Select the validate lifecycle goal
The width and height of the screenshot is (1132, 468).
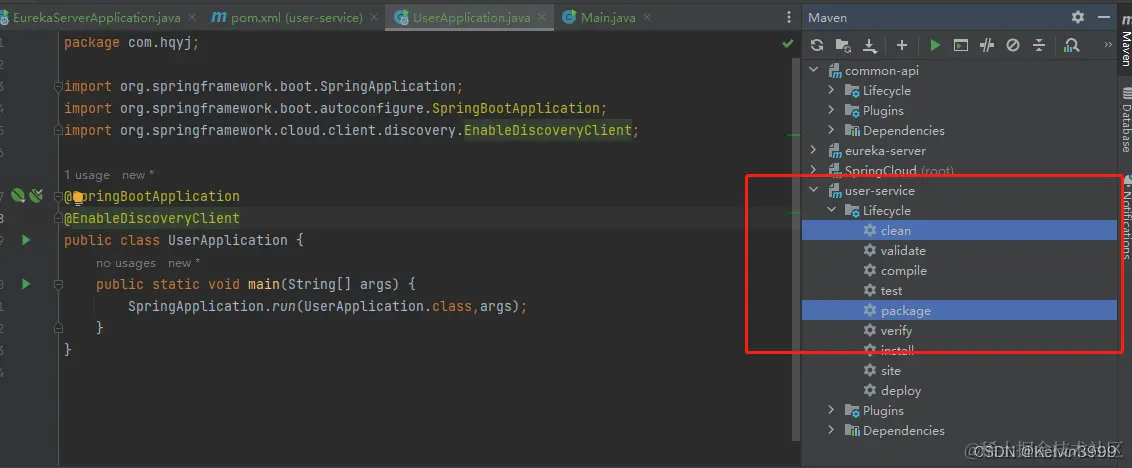click(959, 251)
